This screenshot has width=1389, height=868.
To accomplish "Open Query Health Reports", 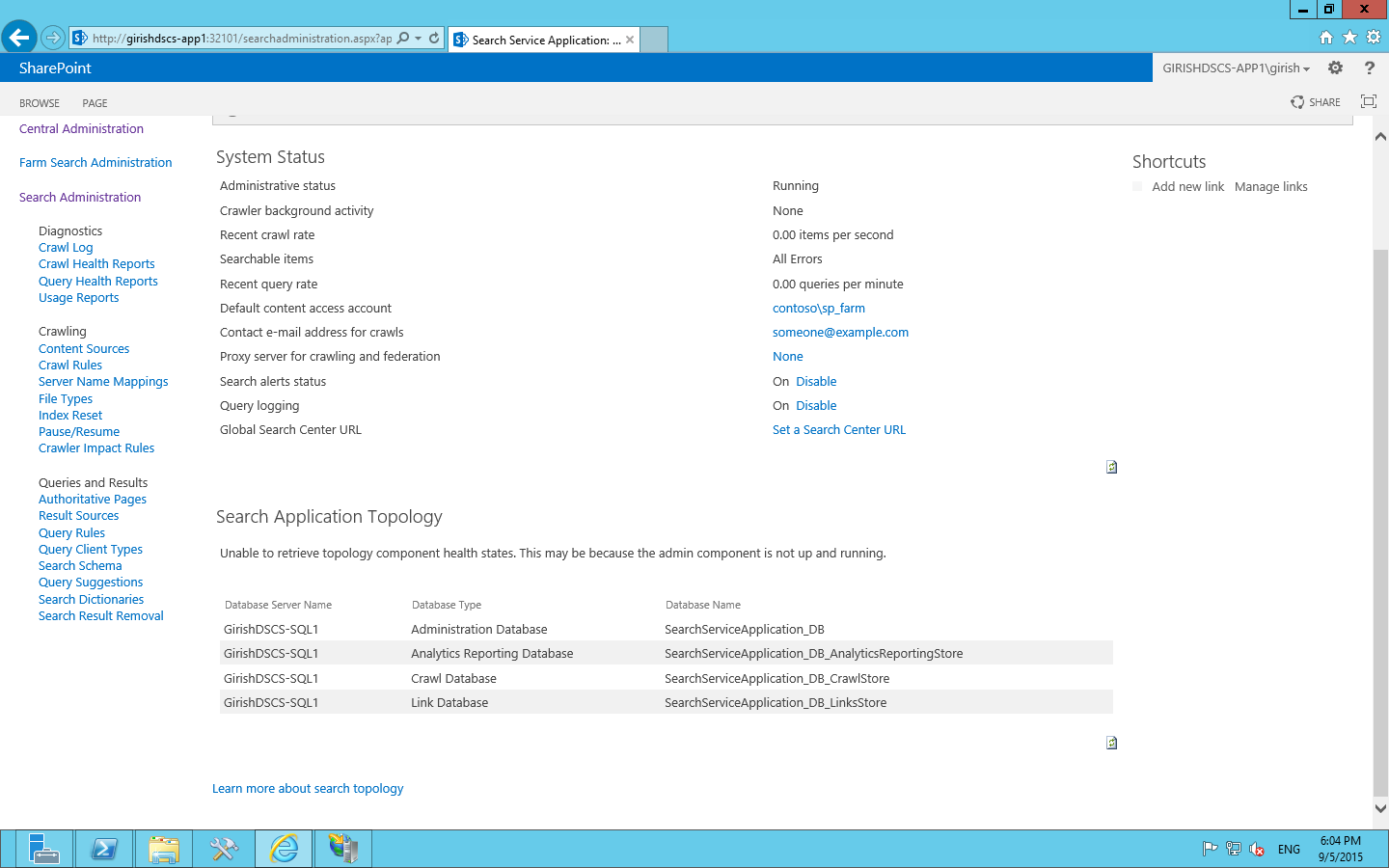I will [x=98, y=281].
